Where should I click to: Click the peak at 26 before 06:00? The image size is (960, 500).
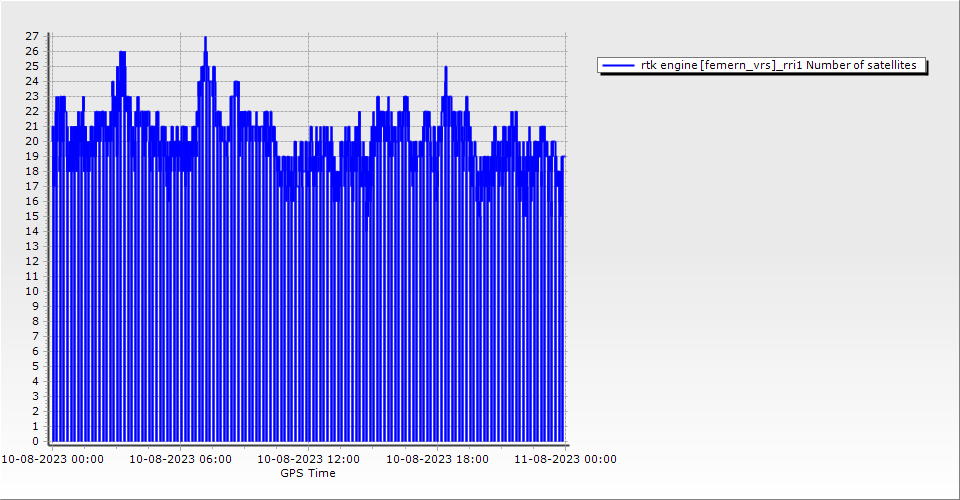122,52
